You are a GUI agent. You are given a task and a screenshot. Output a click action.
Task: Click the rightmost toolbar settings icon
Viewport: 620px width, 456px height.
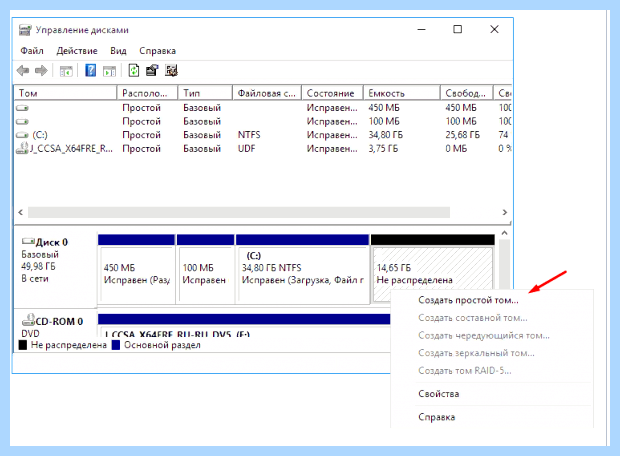point(172,71)
